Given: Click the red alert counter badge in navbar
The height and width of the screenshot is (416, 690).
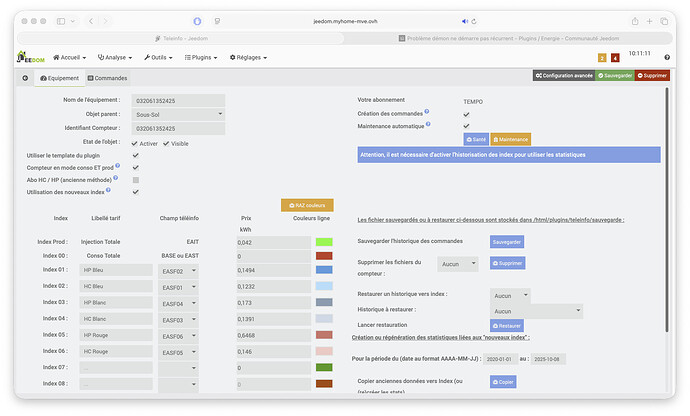Looking at the screenshot, I should pyautogui.click(x=615, y=58).
